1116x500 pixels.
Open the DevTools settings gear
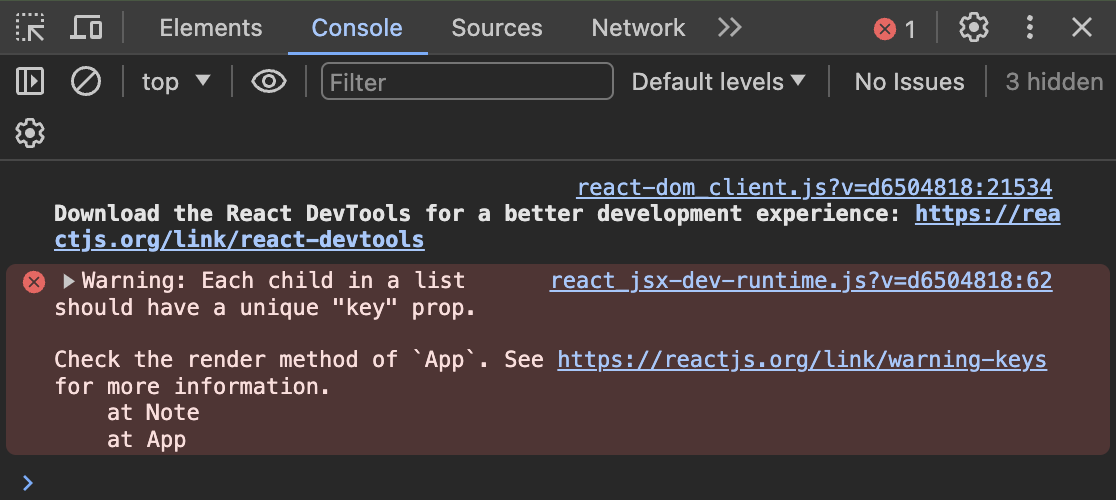click(973, 28)
